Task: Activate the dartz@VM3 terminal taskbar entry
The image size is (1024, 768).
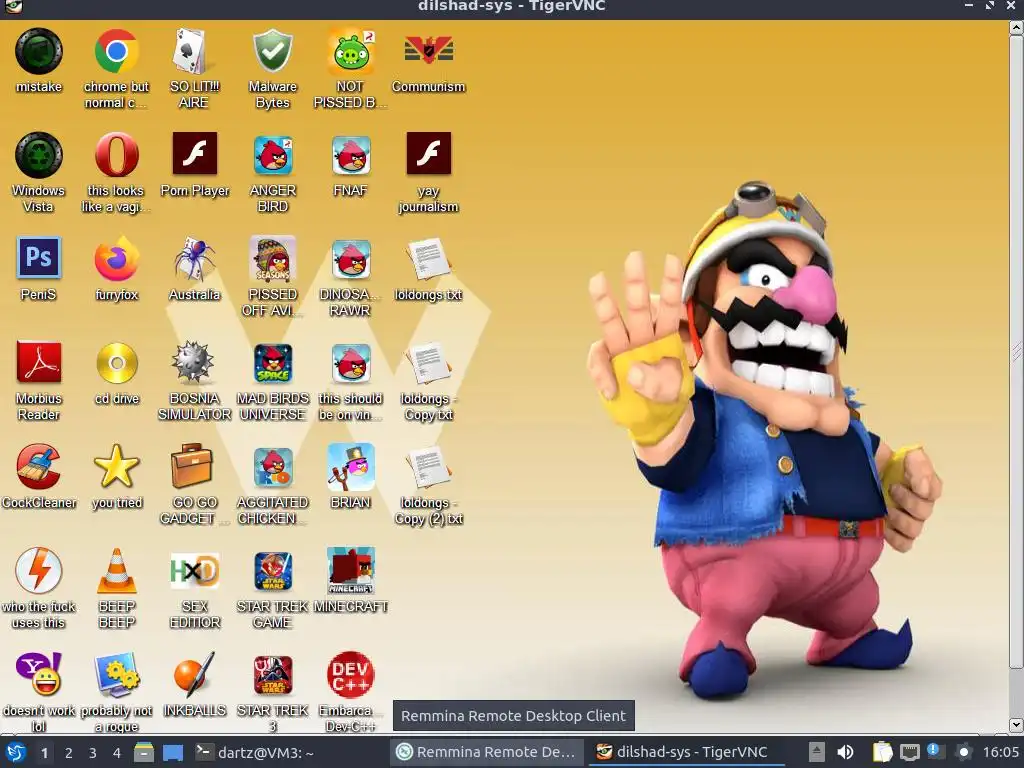Action: [x=255, y=752]
